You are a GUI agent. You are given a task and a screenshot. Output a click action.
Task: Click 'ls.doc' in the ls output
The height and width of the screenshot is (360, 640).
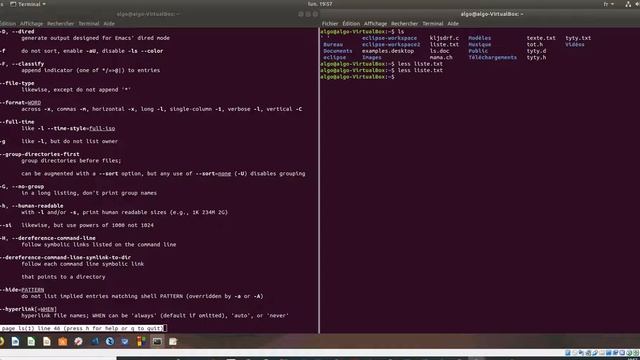[440, 51]
